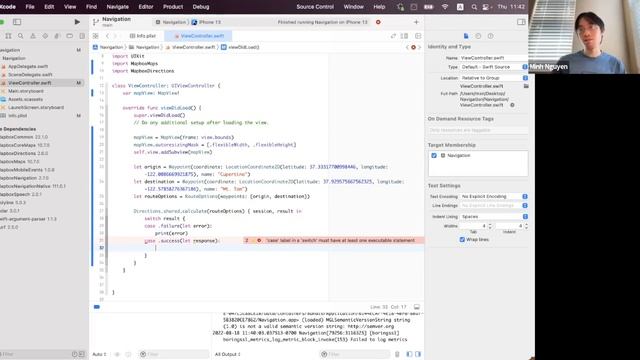Open the find navigator magnifier icon
The height and width of the screenshot is (360, 640).
[20, 36]
